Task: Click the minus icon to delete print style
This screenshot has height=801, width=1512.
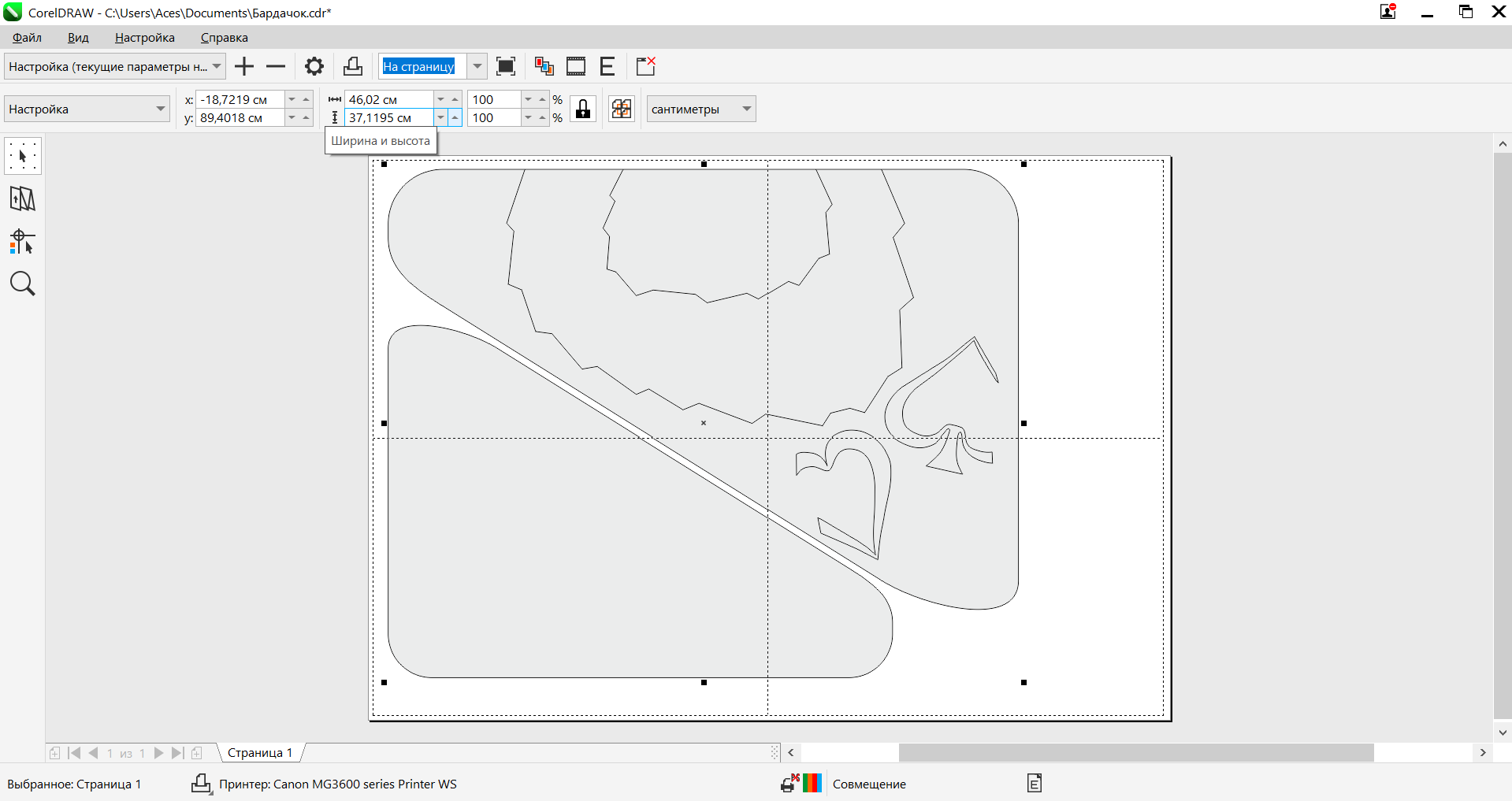Action: 276,67
